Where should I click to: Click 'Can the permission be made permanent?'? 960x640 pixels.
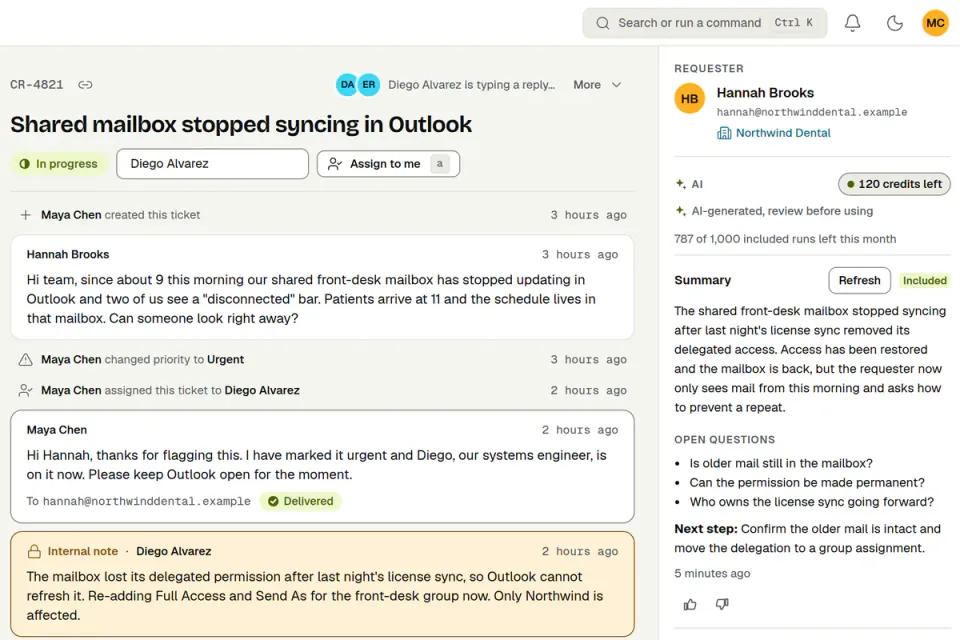(807, 483)
